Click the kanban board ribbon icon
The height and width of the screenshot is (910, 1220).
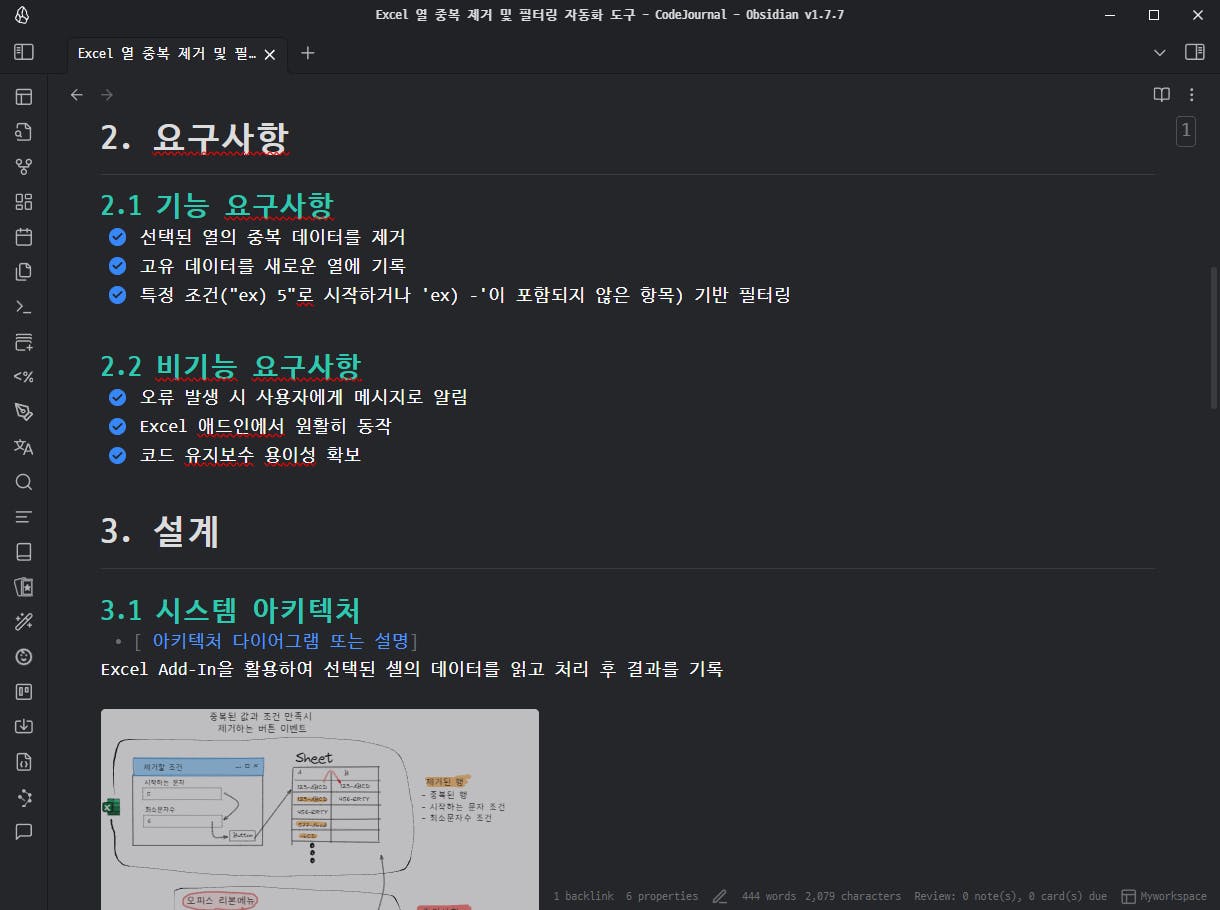tap(24, 692)
